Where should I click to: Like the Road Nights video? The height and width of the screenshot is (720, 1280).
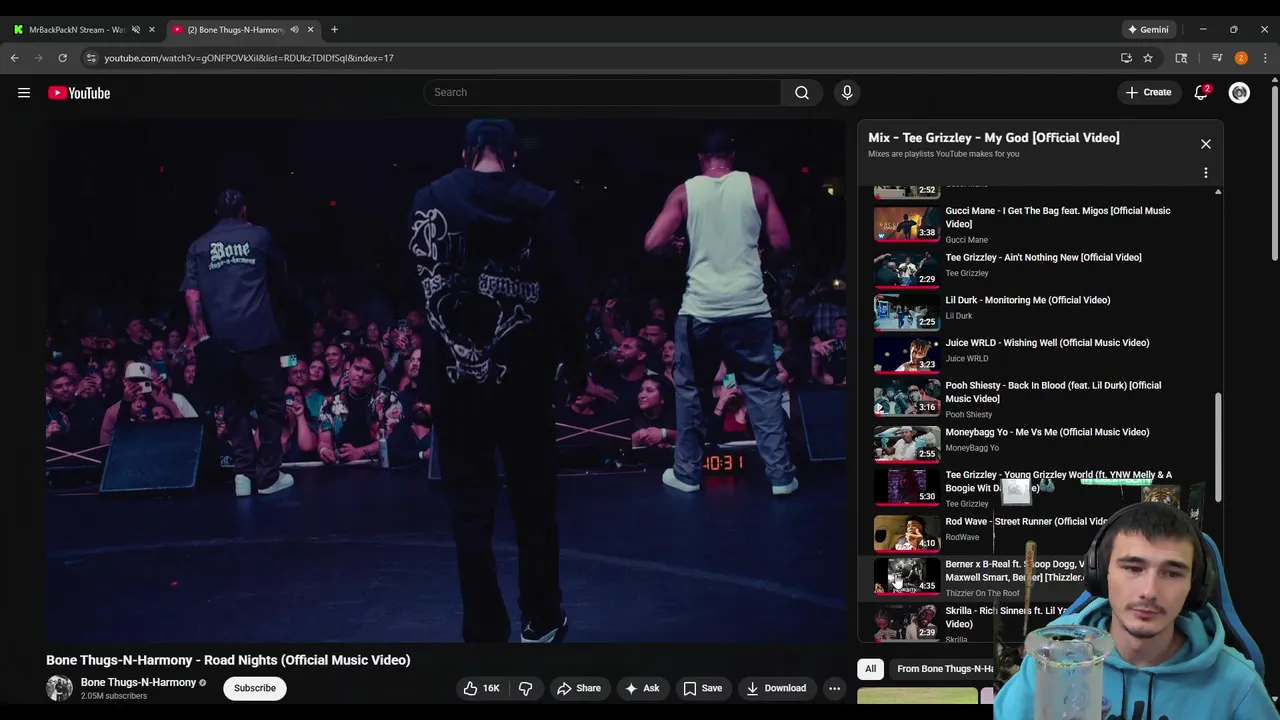tap(481, 688)
